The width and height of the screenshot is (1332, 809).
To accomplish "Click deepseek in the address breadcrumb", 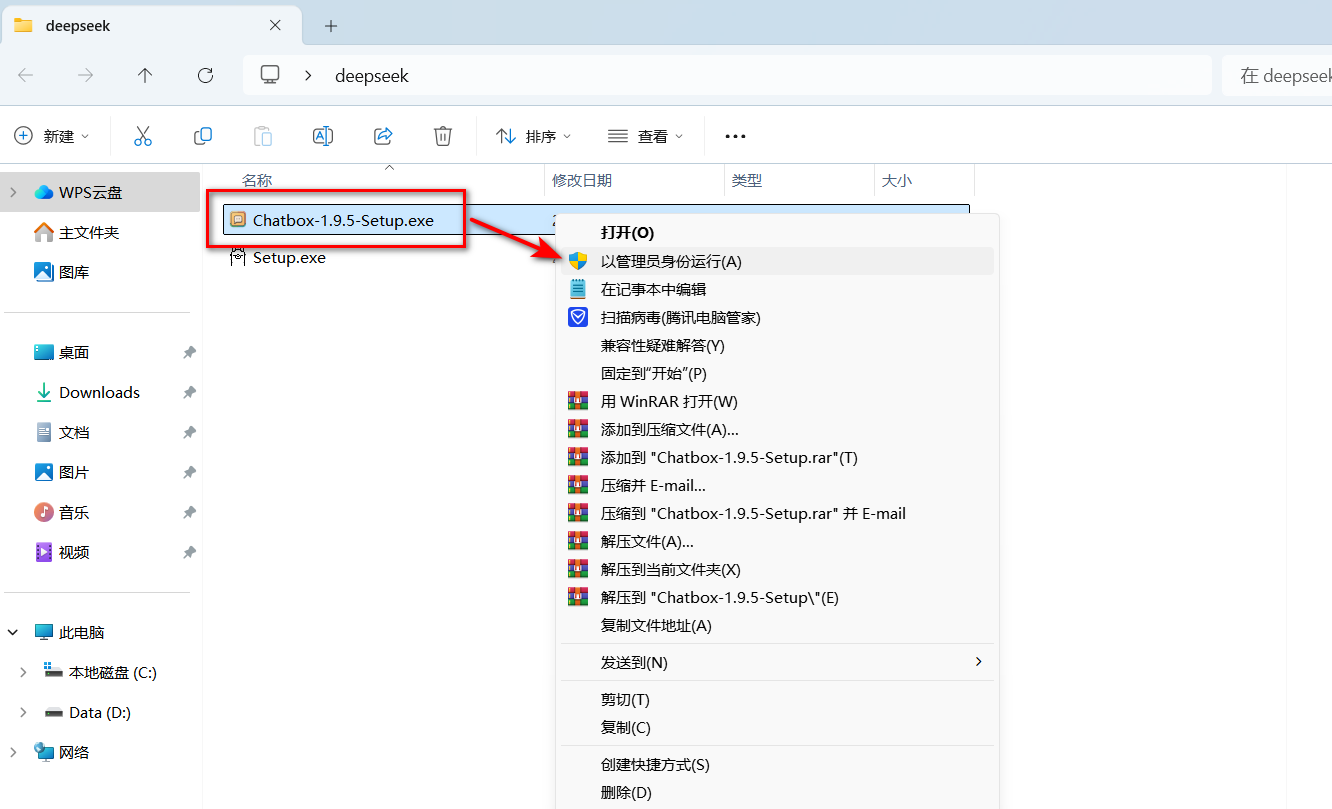I will click(372, 76).
